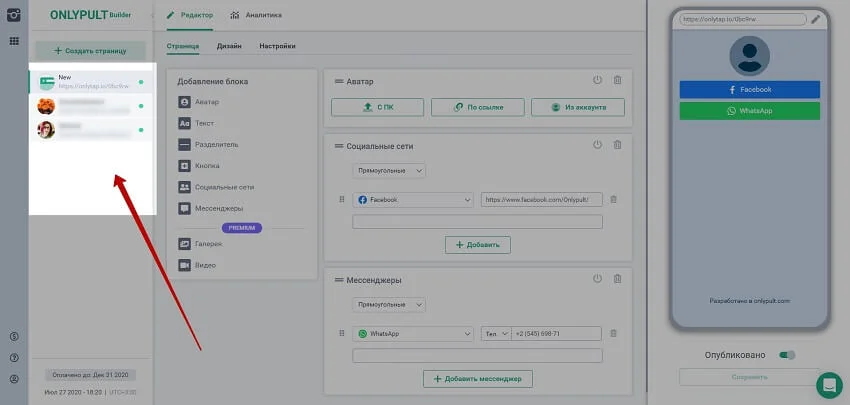This screenshot has width=850, height=405.
Task: Disable Социальные сети block with power icon
Action: (597, 145)
